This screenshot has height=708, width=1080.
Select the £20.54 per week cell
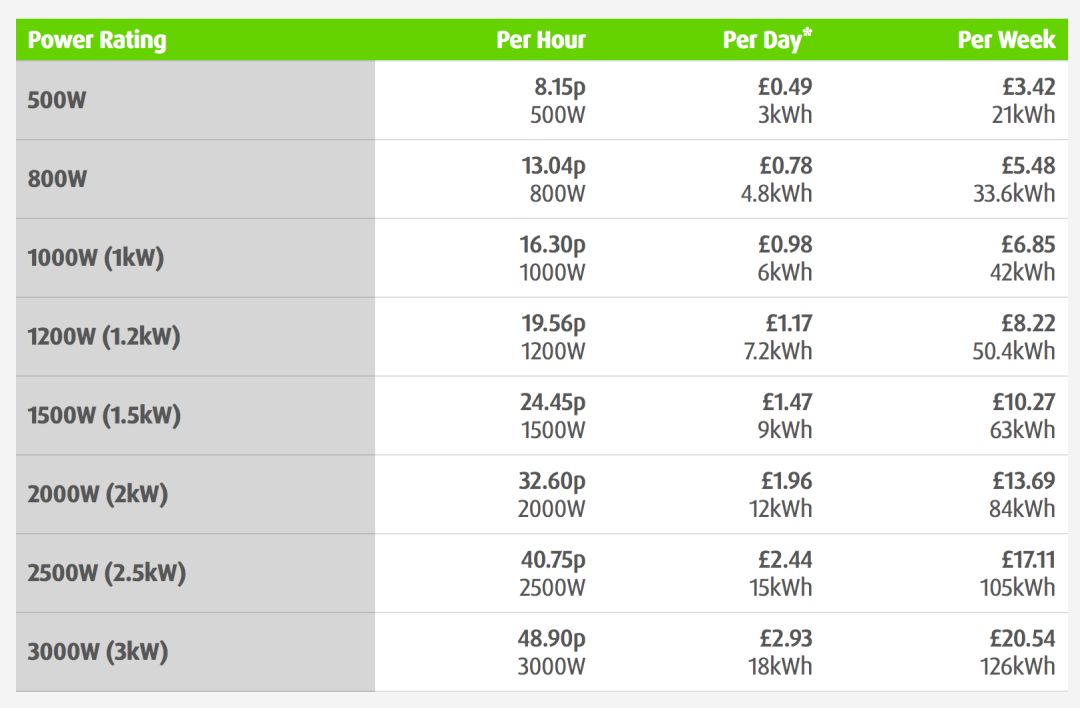pos(1022,639)
